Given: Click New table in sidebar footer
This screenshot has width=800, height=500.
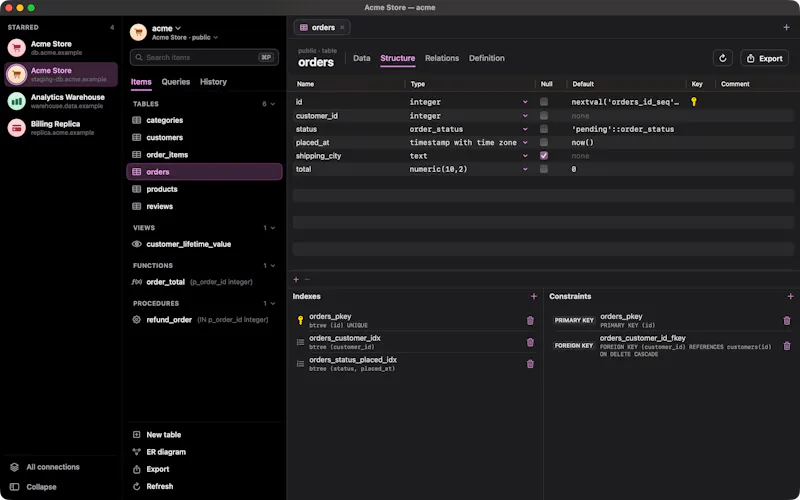Looking at the screenshot, I should click(163, 435).
